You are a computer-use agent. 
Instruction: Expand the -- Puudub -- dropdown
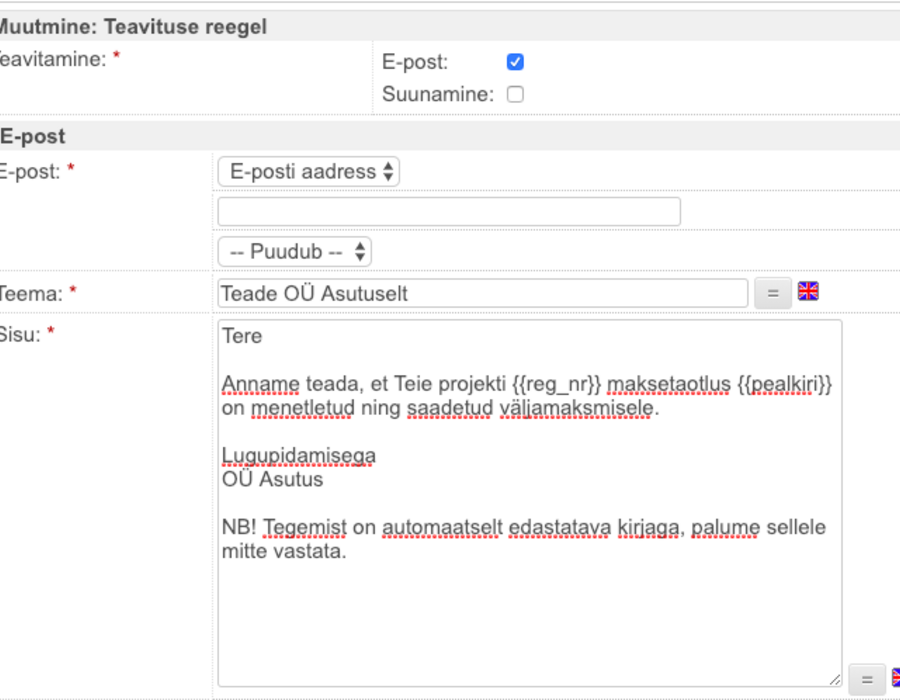click(294, 251)
